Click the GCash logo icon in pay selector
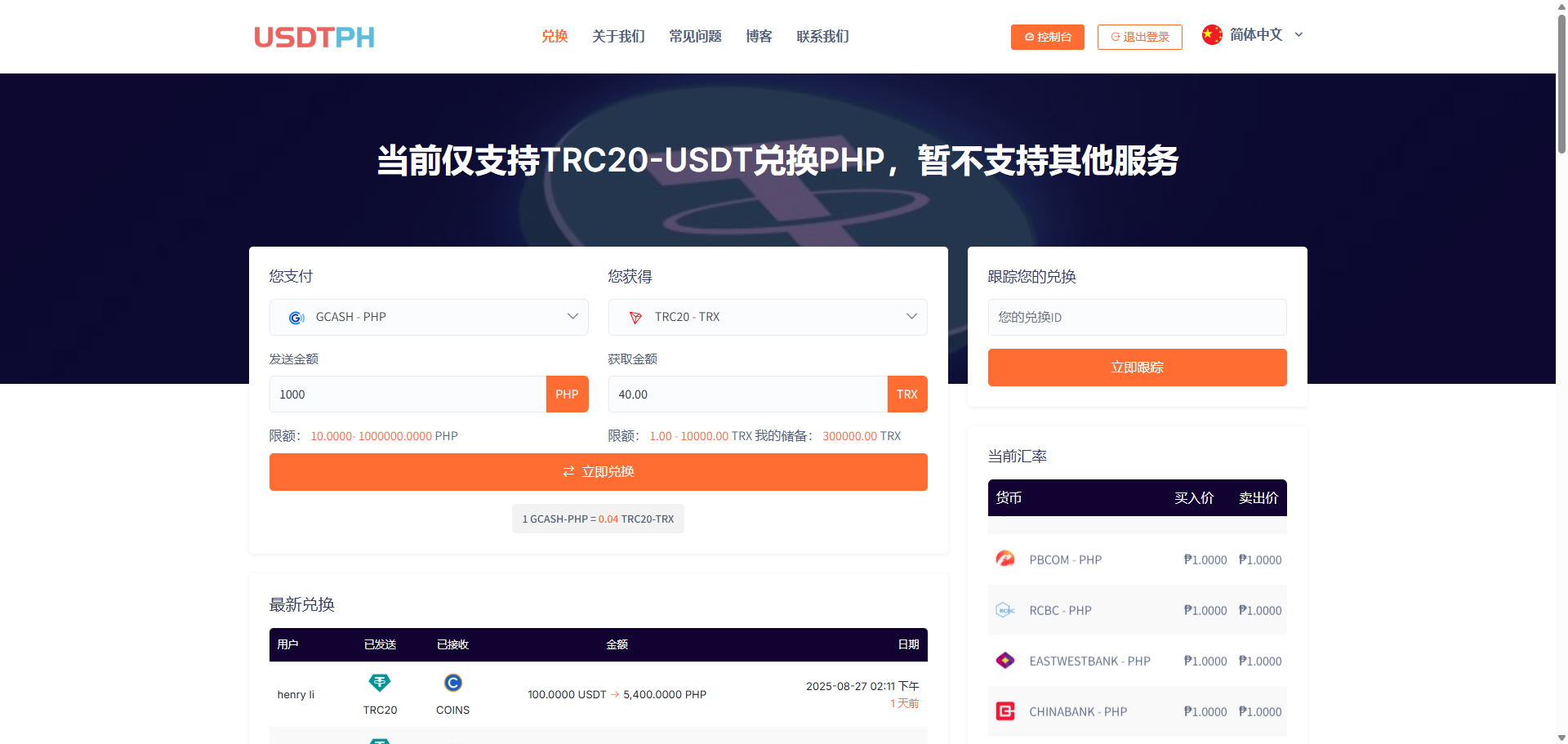 [296, 318]
